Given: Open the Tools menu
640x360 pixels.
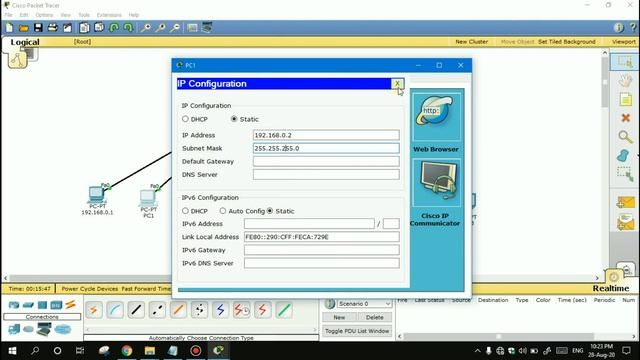Looking at the screenshot, I should click(x=84, y=15).
